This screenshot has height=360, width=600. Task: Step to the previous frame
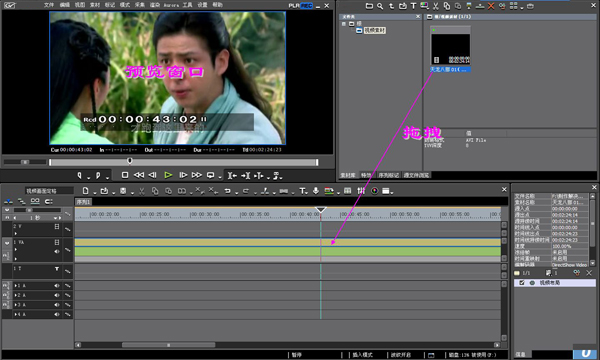pyautogui.click(x=152, y=175)
